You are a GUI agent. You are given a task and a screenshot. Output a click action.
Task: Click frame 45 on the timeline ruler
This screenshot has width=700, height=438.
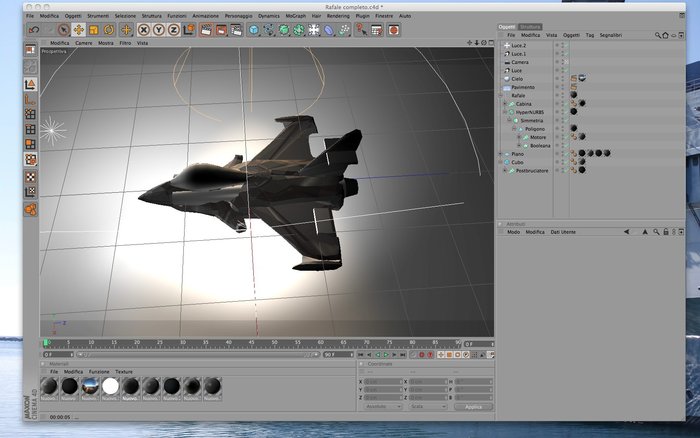click(251, 343)
